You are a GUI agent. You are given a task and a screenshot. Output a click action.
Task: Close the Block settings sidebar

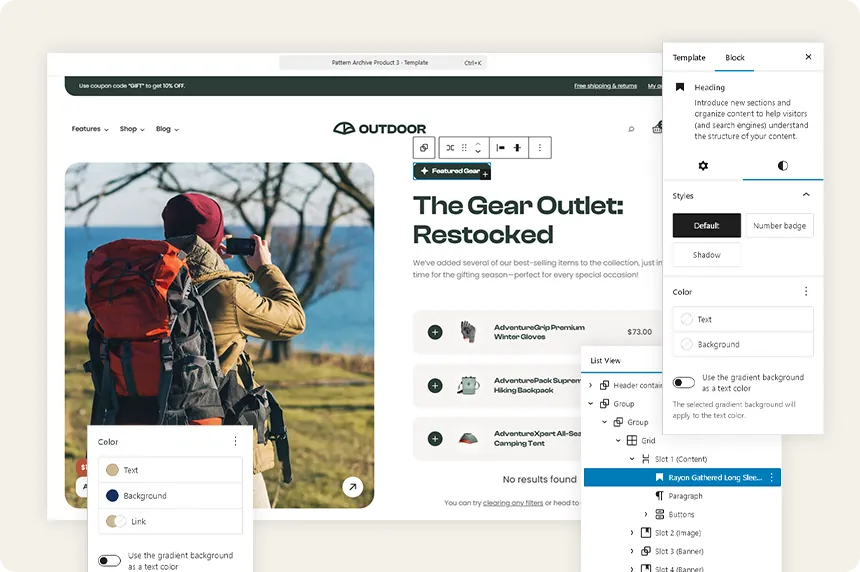click(x=808, y=57)
